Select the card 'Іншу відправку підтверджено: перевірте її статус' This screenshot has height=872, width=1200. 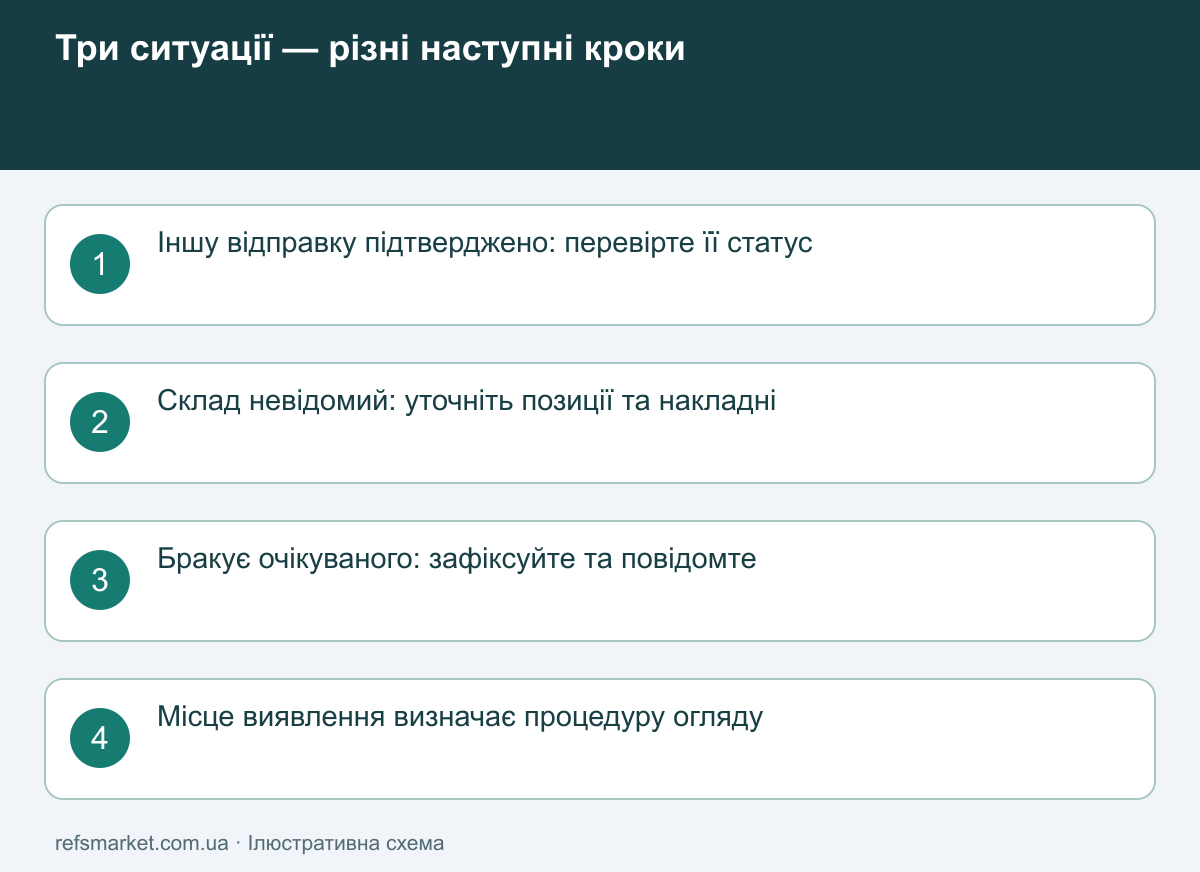(x=600, y=265)
